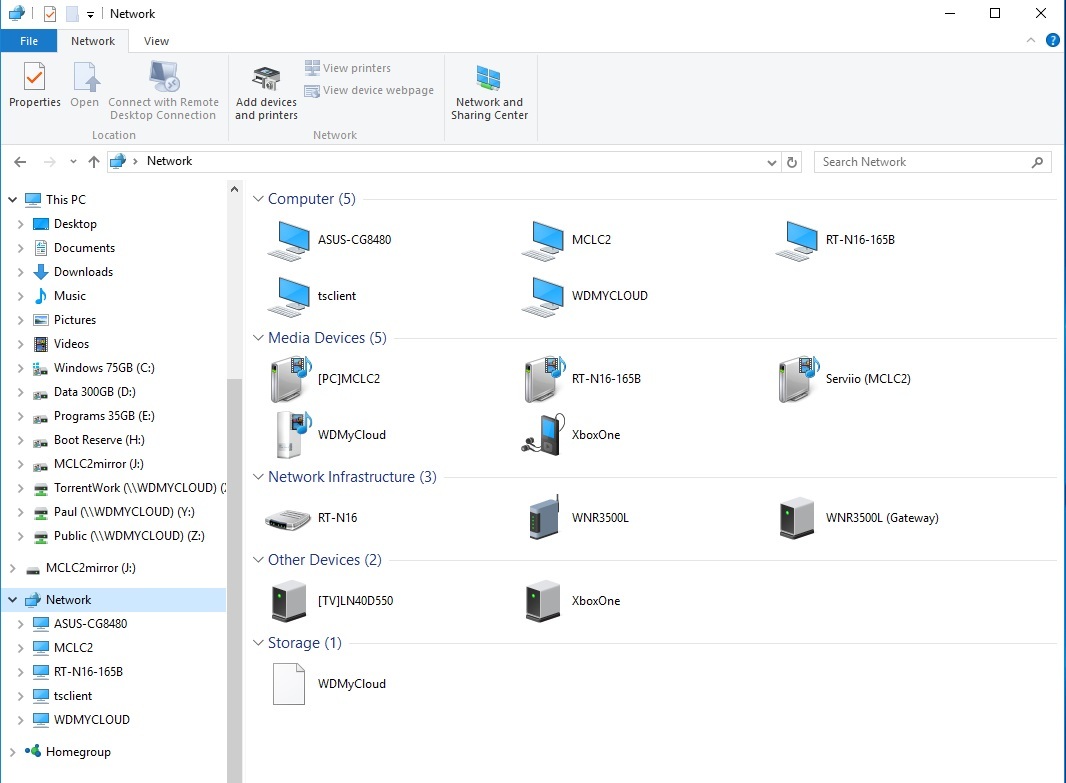Select Boot Reserve (H:) drive
The width and height of the screenshot is (1066, 783).
point(99,440)
